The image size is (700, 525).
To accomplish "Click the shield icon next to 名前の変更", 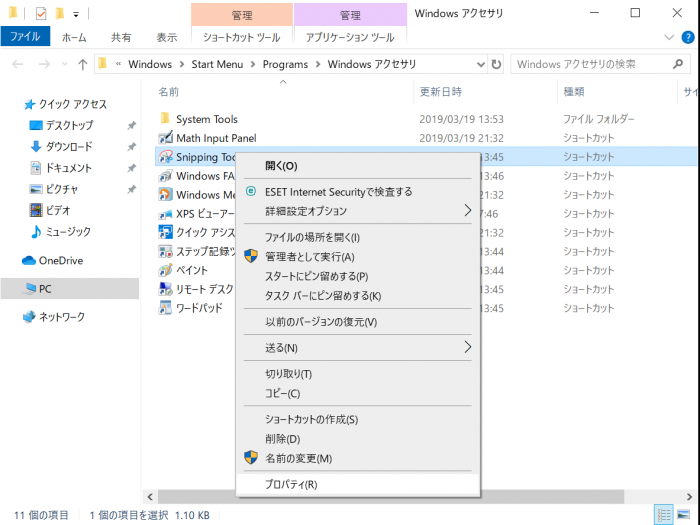I will pyautogui.click(x=251, y=458).
